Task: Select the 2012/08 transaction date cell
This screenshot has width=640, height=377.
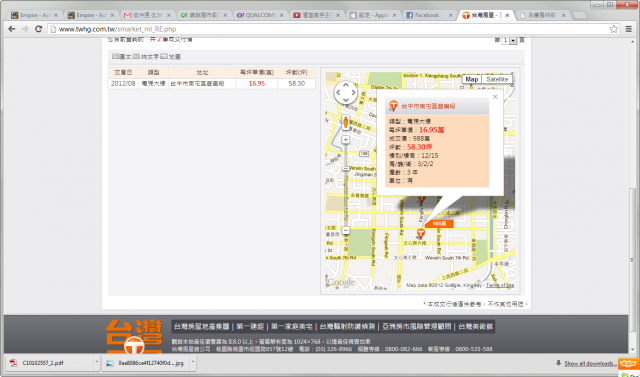Action: [123, 83]
